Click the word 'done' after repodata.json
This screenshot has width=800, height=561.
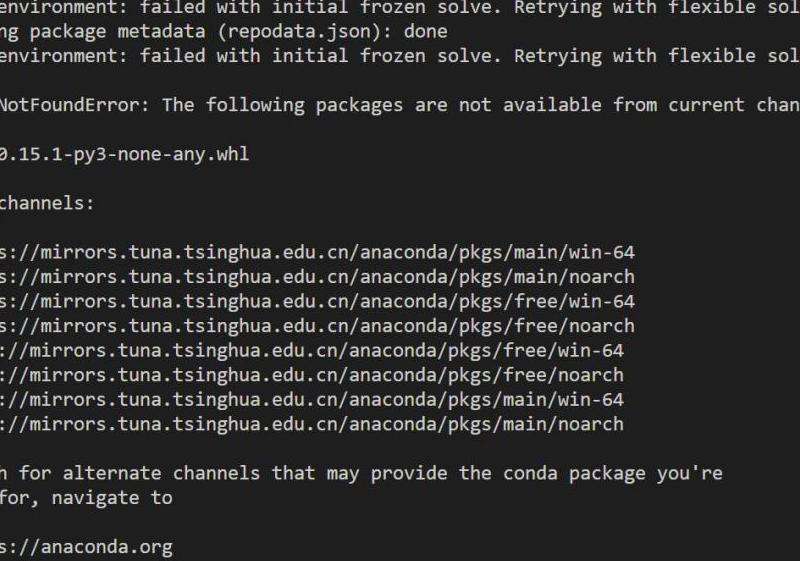click(426, 32)
